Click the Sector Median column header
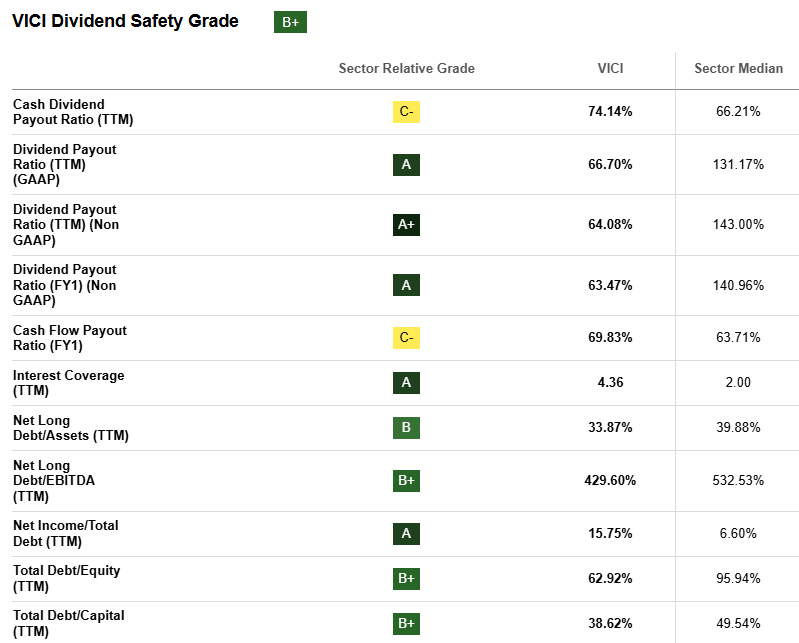Viewport: 799px width, 643px height. [738, 69]
